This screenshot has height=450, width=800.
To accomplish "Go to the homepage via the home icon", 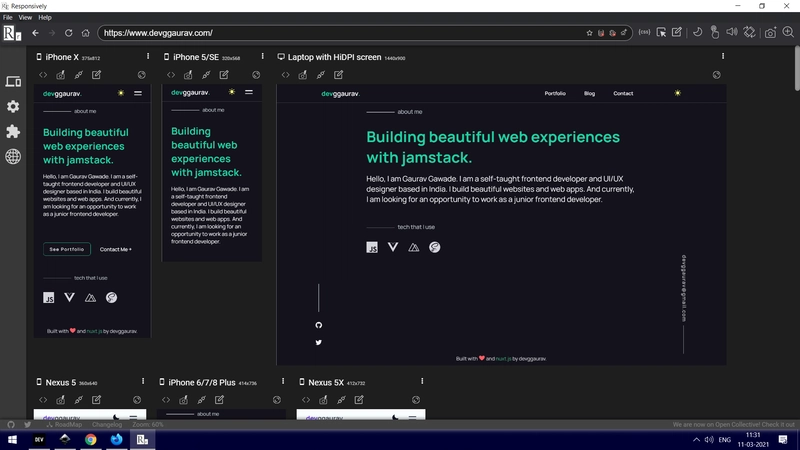I will coord(85,33).
